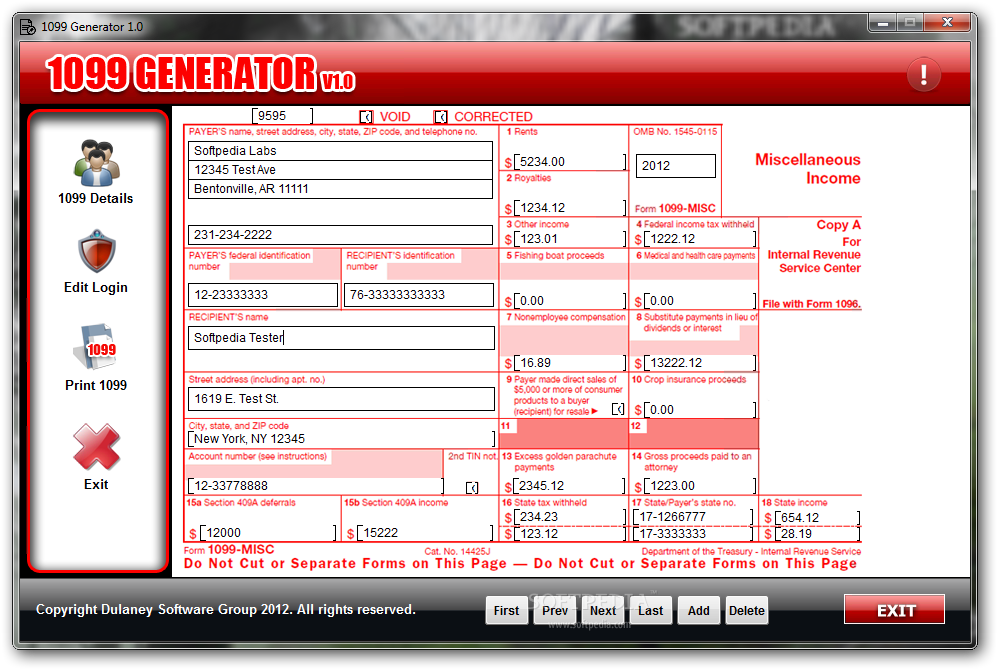This screenshot has height=670, width=998.
Task: Edit recipient ID 76-33333333333 field
Action: pos(419,295)
